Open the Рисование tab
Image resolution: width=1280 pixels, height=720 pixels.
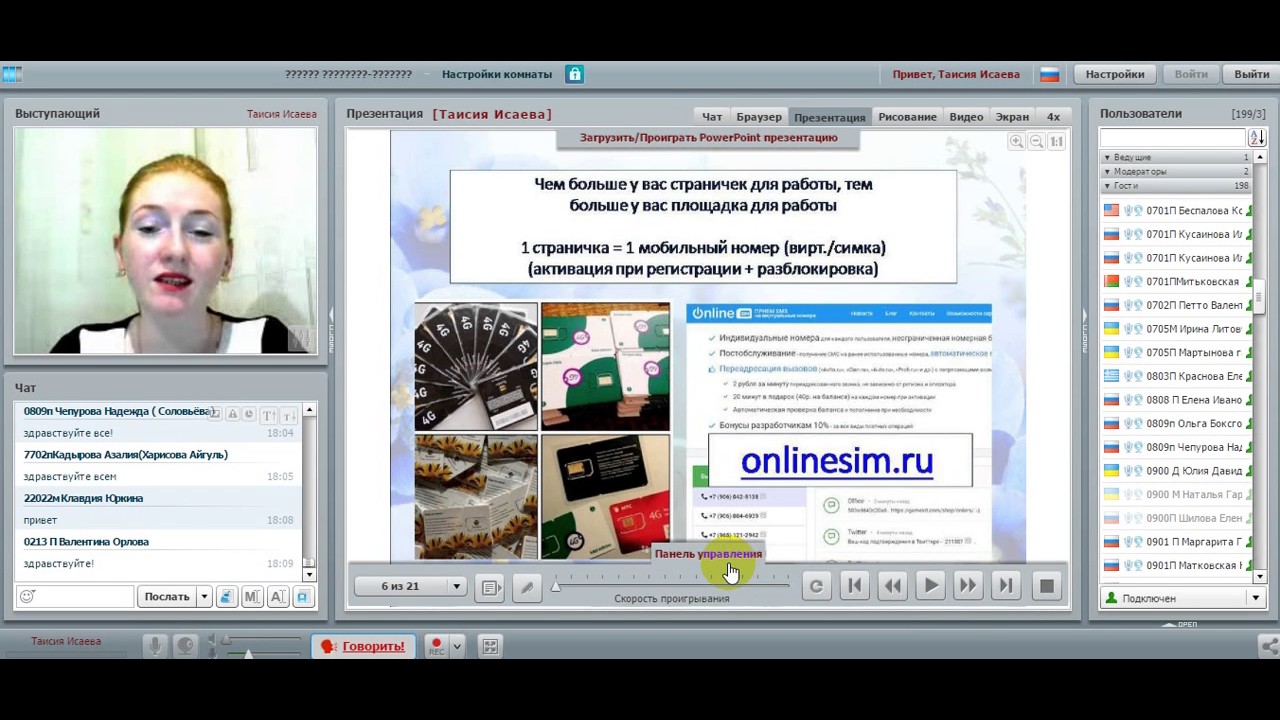click(x=908, y=117)
